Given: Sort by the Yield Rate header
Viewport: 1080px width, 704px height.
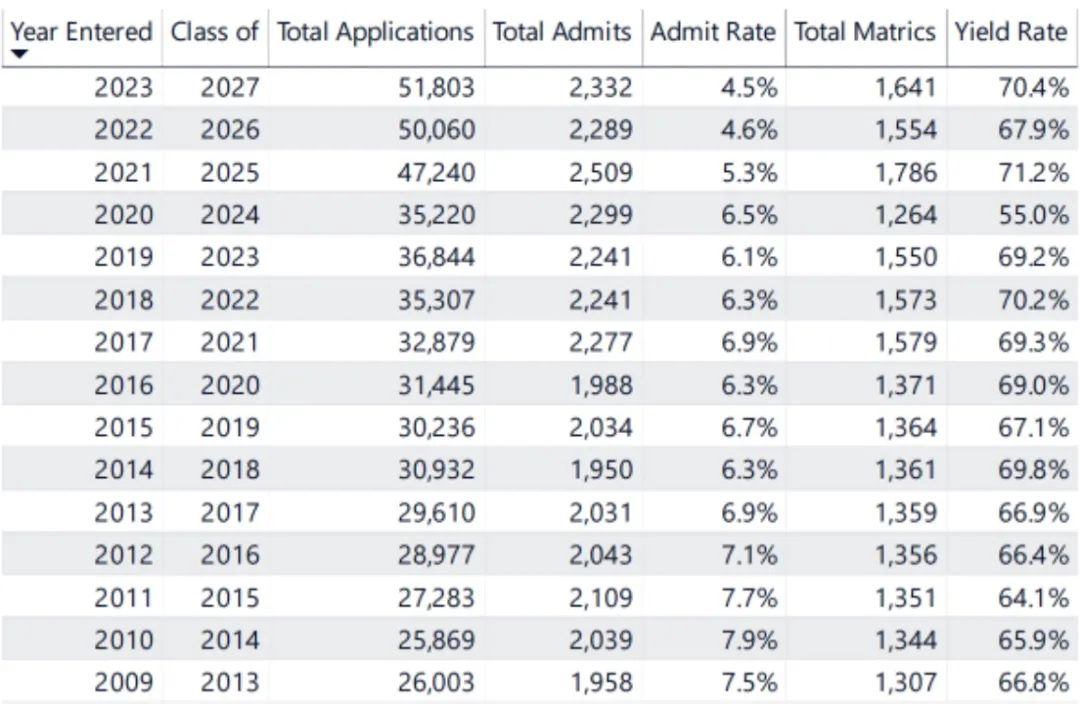Looking at the screenshot, I should pyautogui.click(x=1011, y=32).
